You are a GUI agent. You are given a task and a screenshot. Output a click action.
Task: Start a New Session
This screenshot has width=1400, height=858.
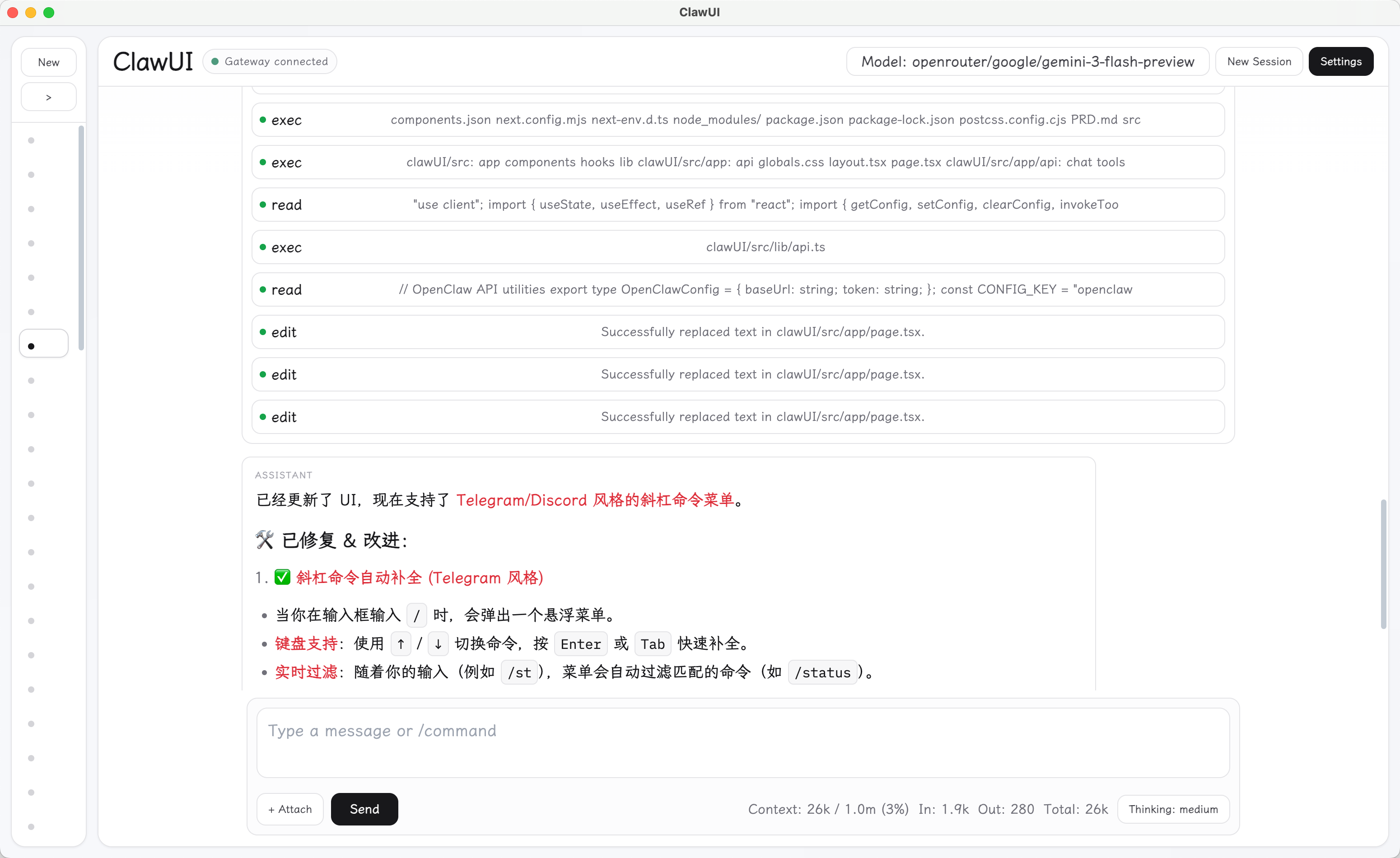tap(1259, 61)
